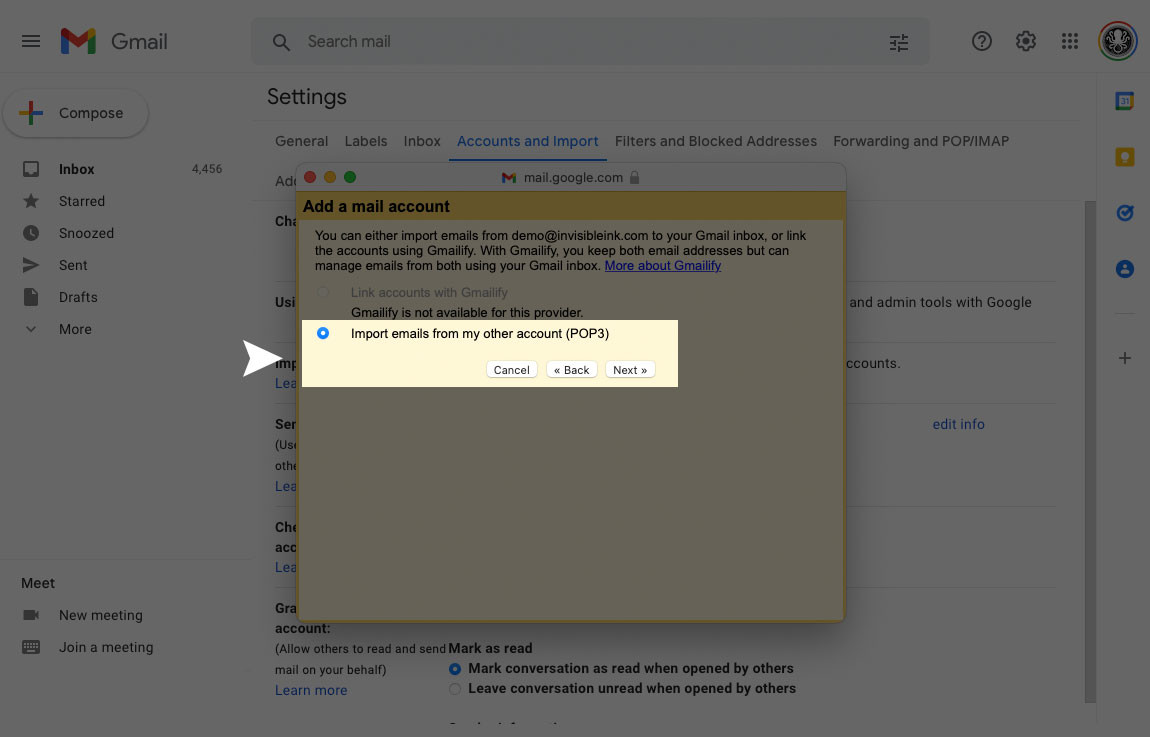Open the Snoozed folder label
The height and width of the screenshot is (737, 1150).
point(86,233)
